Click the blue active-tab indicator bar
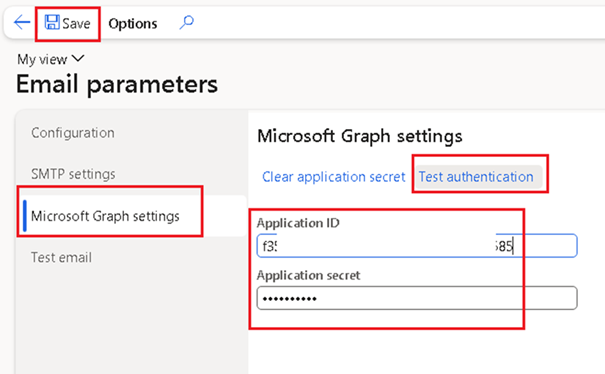Image resolution: width=605 pixels, height=374 pixels. click(25, 216)
